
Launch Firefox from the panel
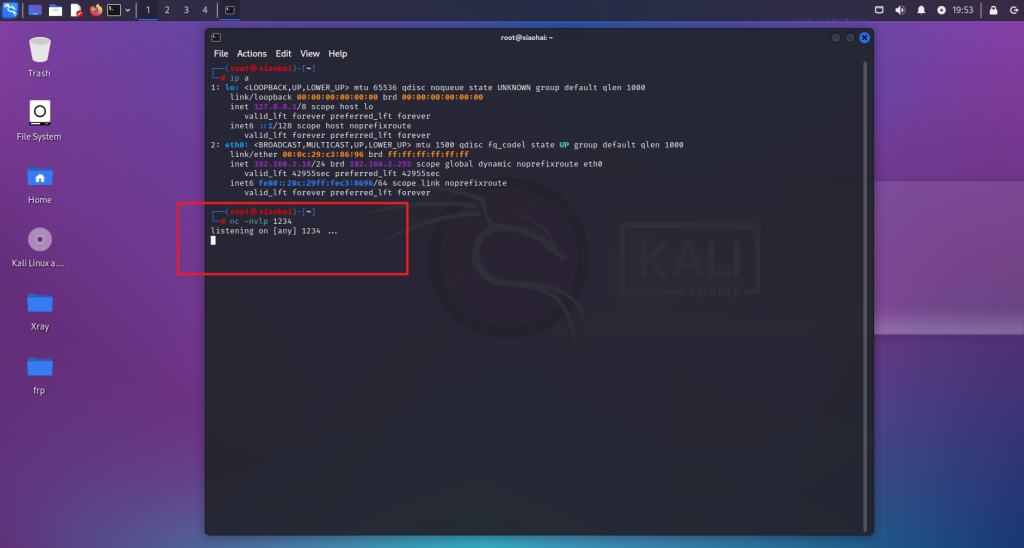tap(96, 10)
